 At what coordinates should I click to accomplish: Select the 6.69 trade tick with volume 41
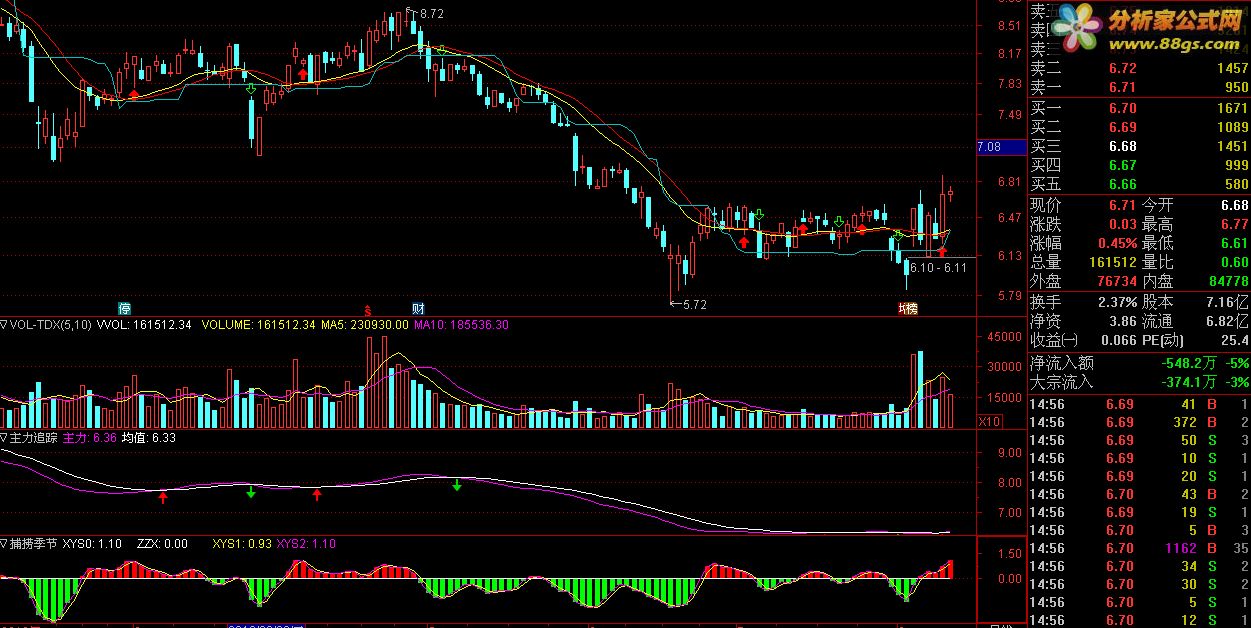coord(1139,404)
